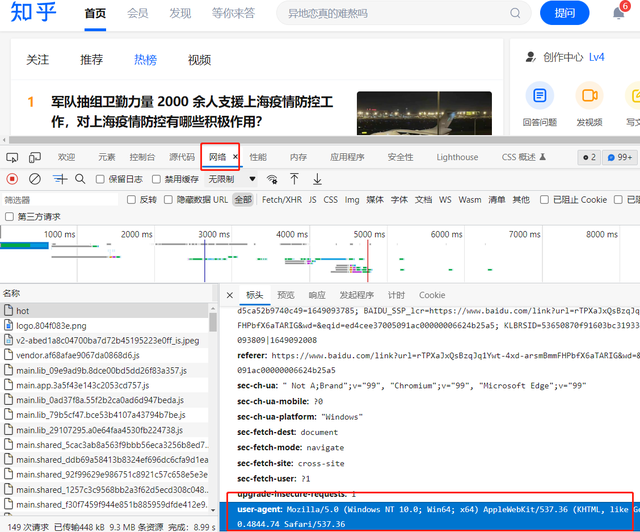
Task: Open the 会员 link in Zhihu header
Action: click(x=138, y=13)
